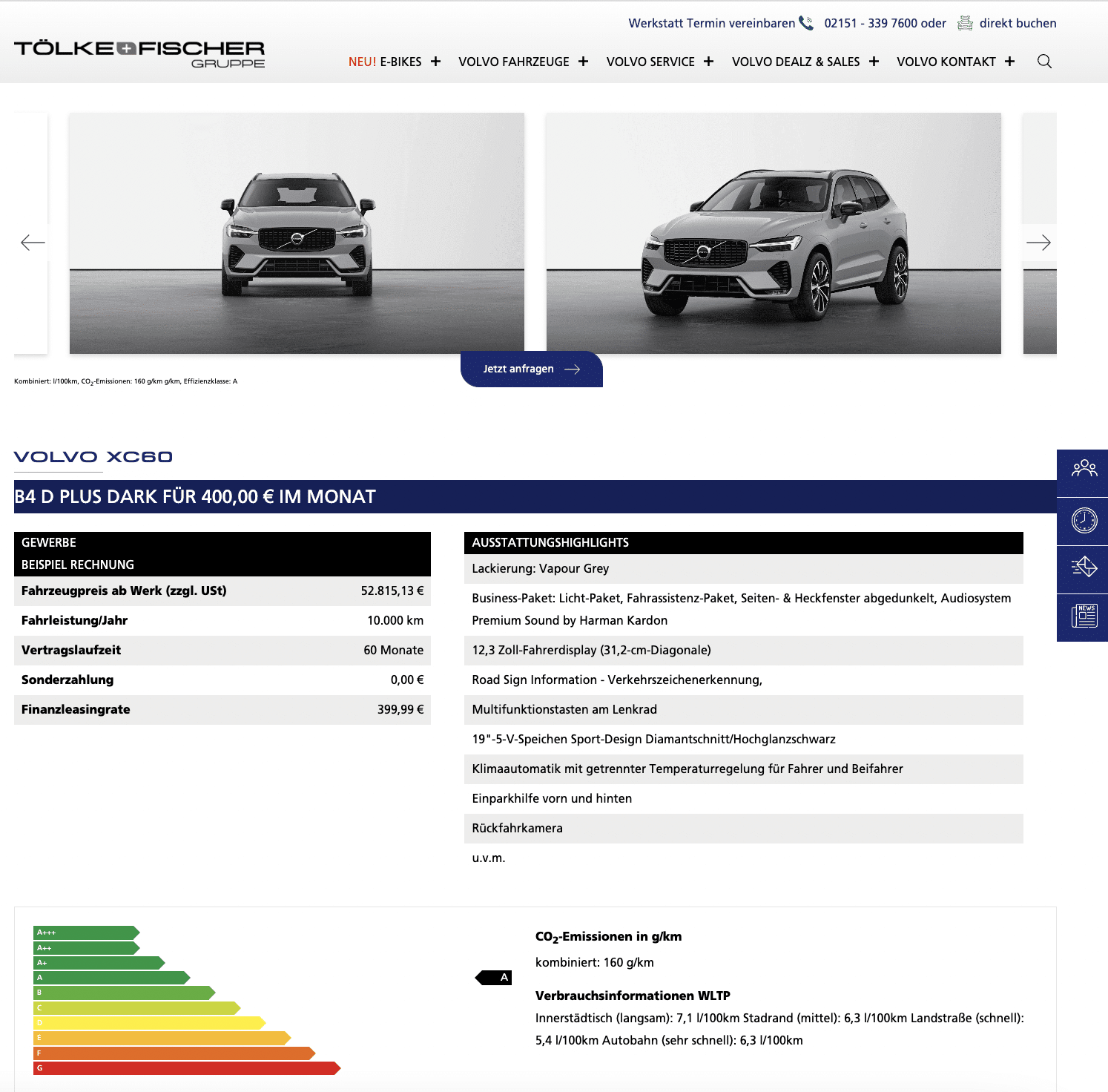Open VOLVO DEALZ & SALES menu item
Viewport: 1108px width, 1092px height.
coord(796,62)
